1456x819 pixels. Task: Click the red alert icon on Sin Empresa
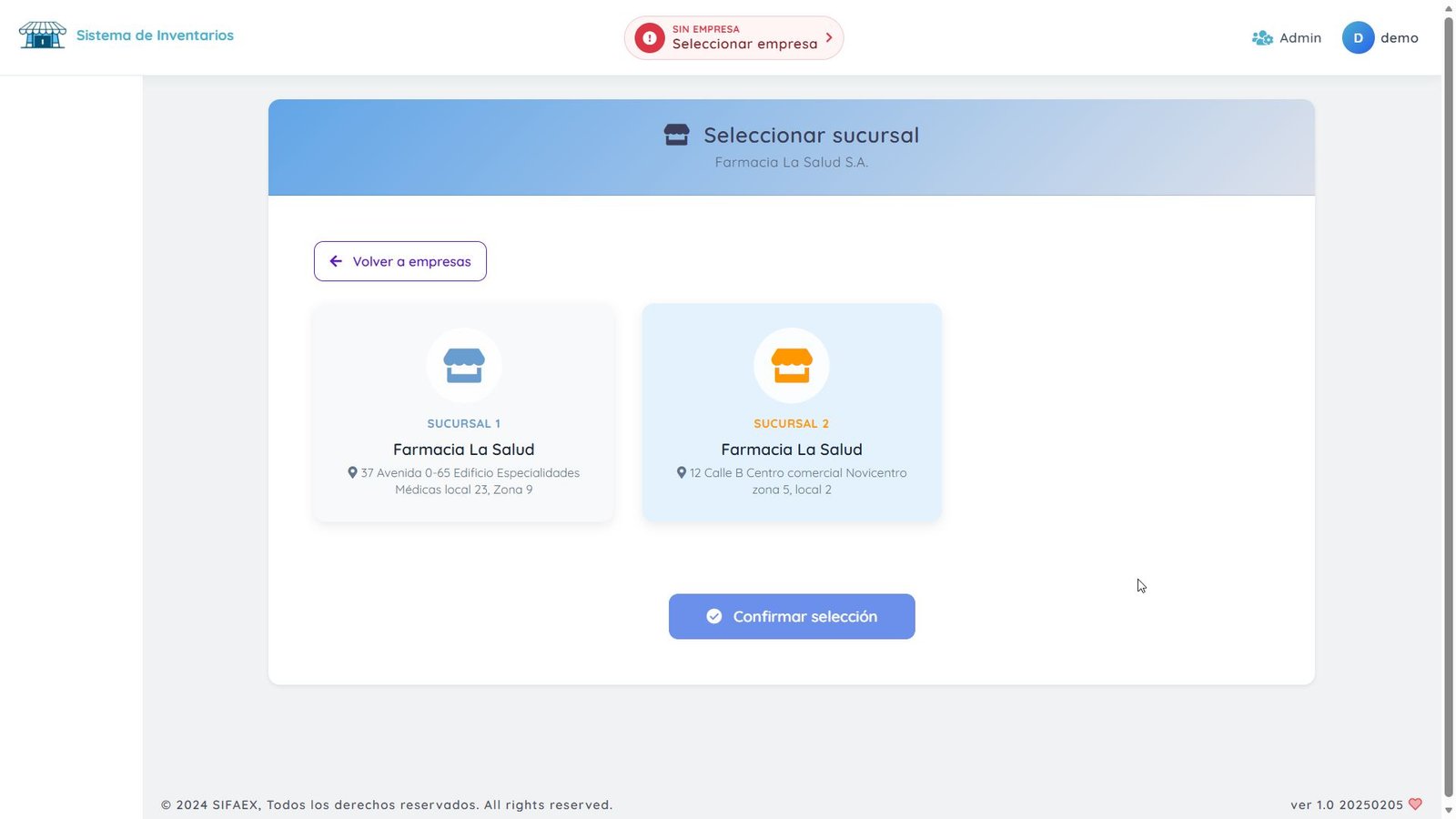[650, 38]
